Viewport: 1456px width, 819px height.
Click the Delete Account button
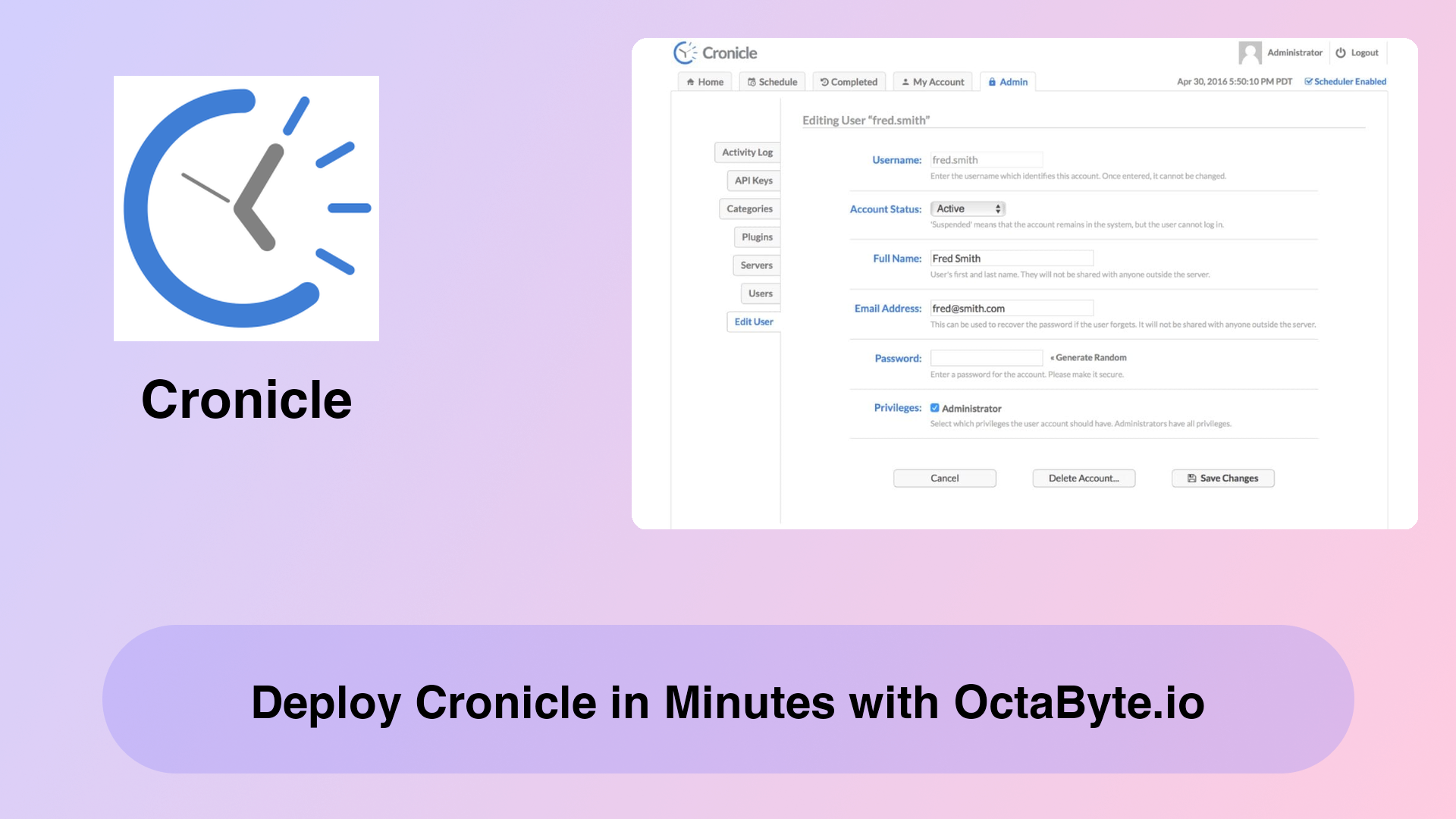tap(1084, 477)
